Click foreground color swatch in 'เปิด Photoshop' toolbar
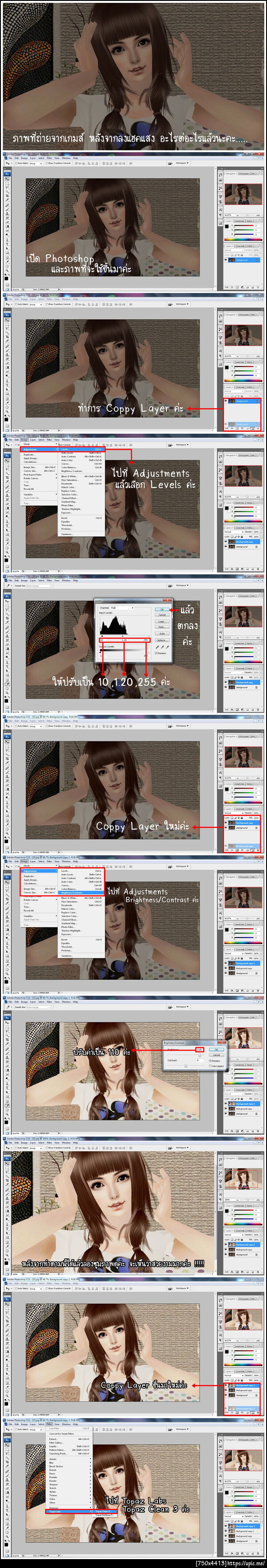The height and width of the screenshot is (1568, 267). pyautogui.click(x=6, y=279)
